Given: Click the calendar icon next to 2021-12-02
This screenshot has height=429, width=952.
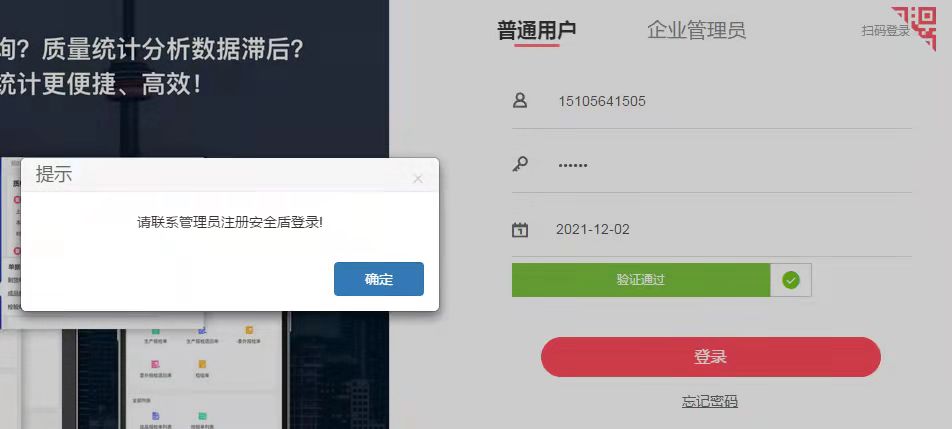Looking at the screenshot, I should [x=520, y=229].
